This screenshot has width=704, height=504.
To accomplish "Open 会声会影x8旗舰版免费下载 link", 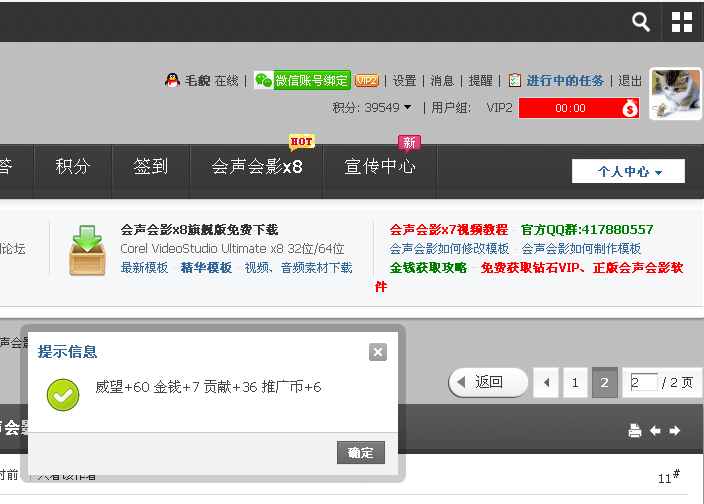I will (199, 230).
